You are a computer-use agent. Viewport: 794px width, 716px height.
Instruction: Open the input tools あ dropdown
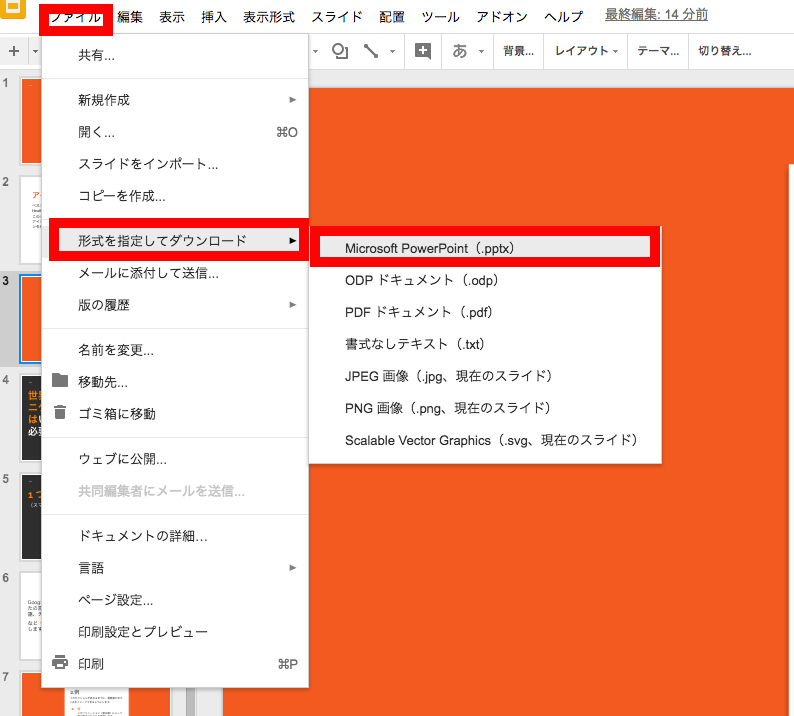[468, 51]
